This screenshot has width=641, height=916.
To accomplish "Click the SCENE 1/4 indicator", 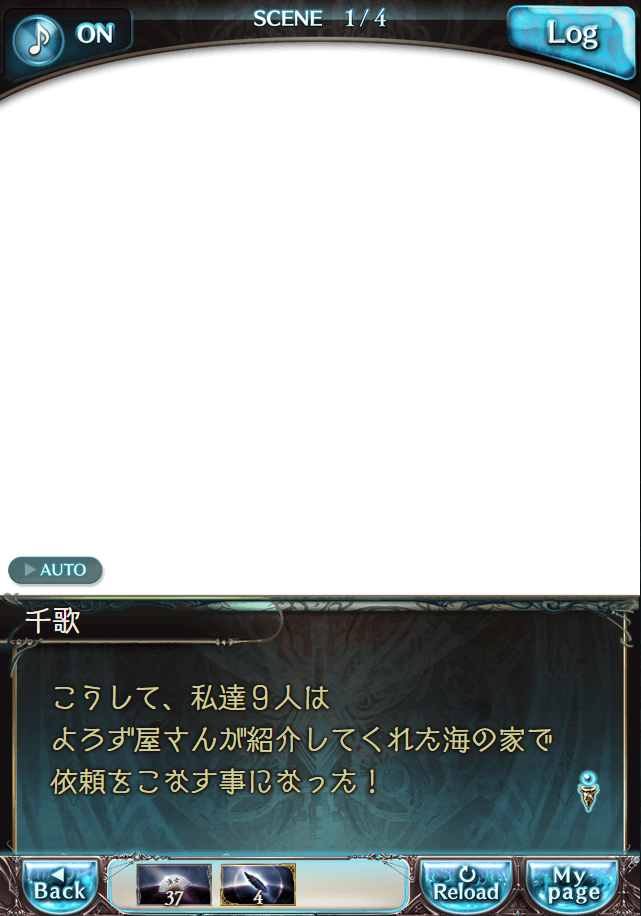I will [319, 19].
